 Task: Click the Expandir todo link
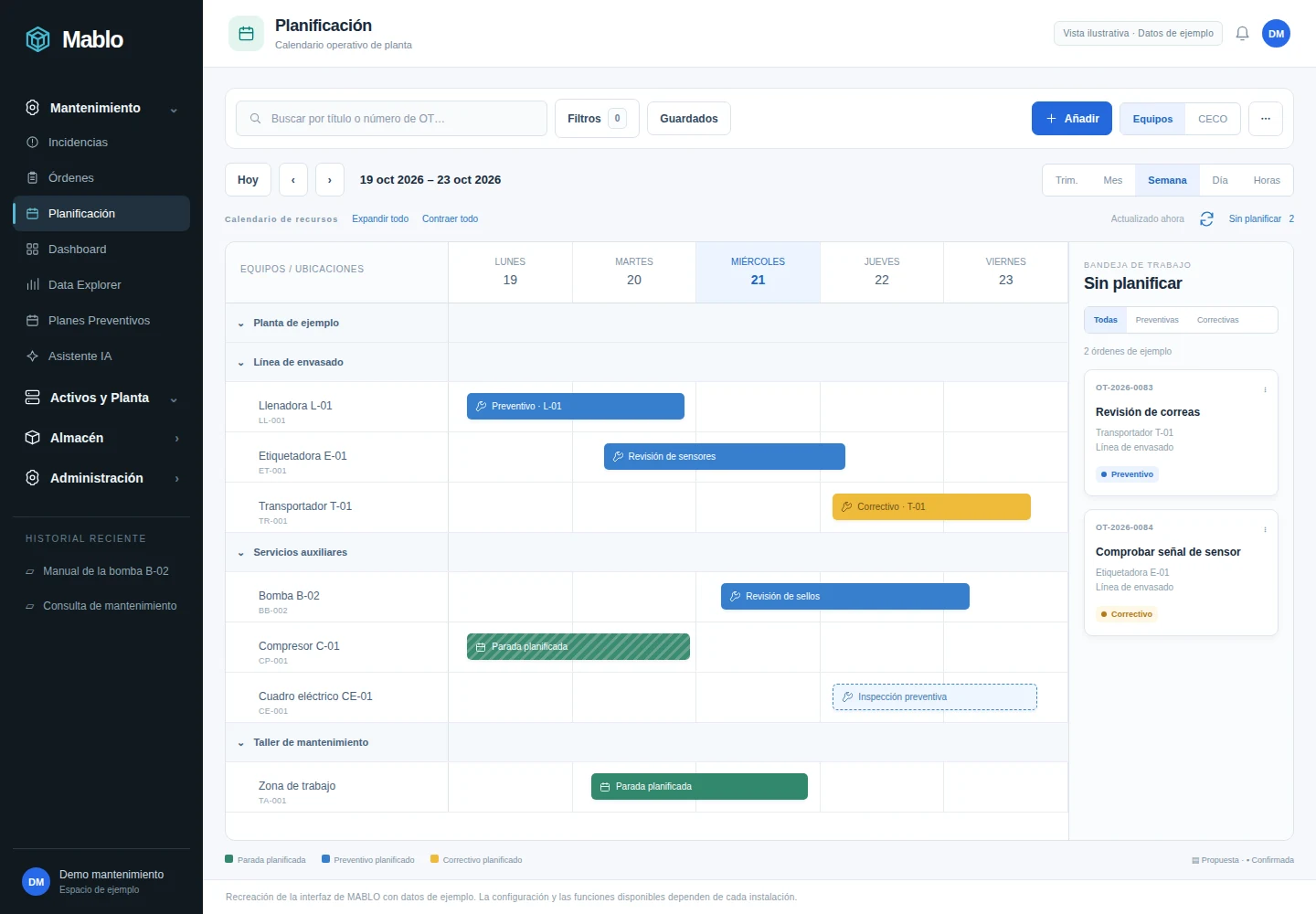pyautogui.click(x=380, y=219)
